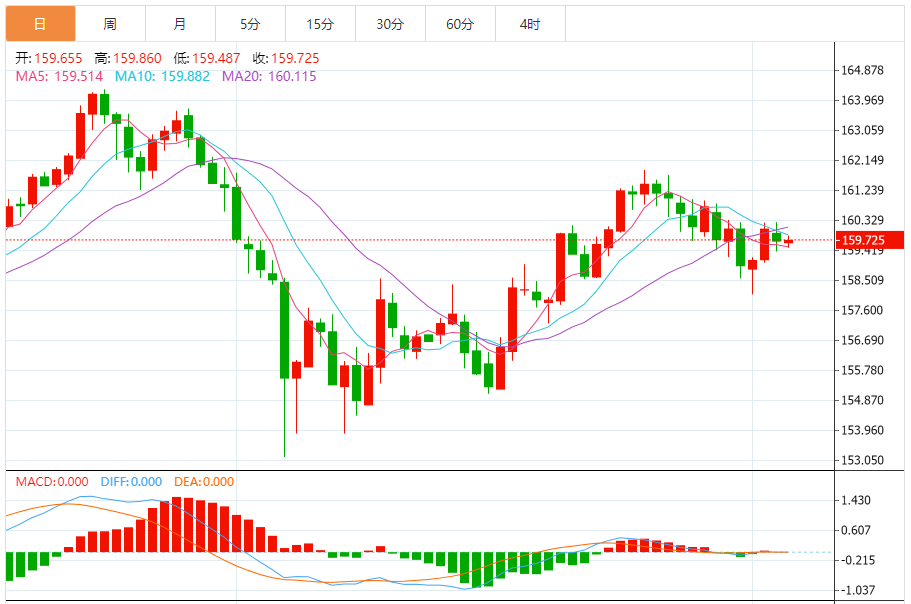Click the -0.215 MACD axis label
This screenshot has height=604, width=911.
click(x=858, y=560)
